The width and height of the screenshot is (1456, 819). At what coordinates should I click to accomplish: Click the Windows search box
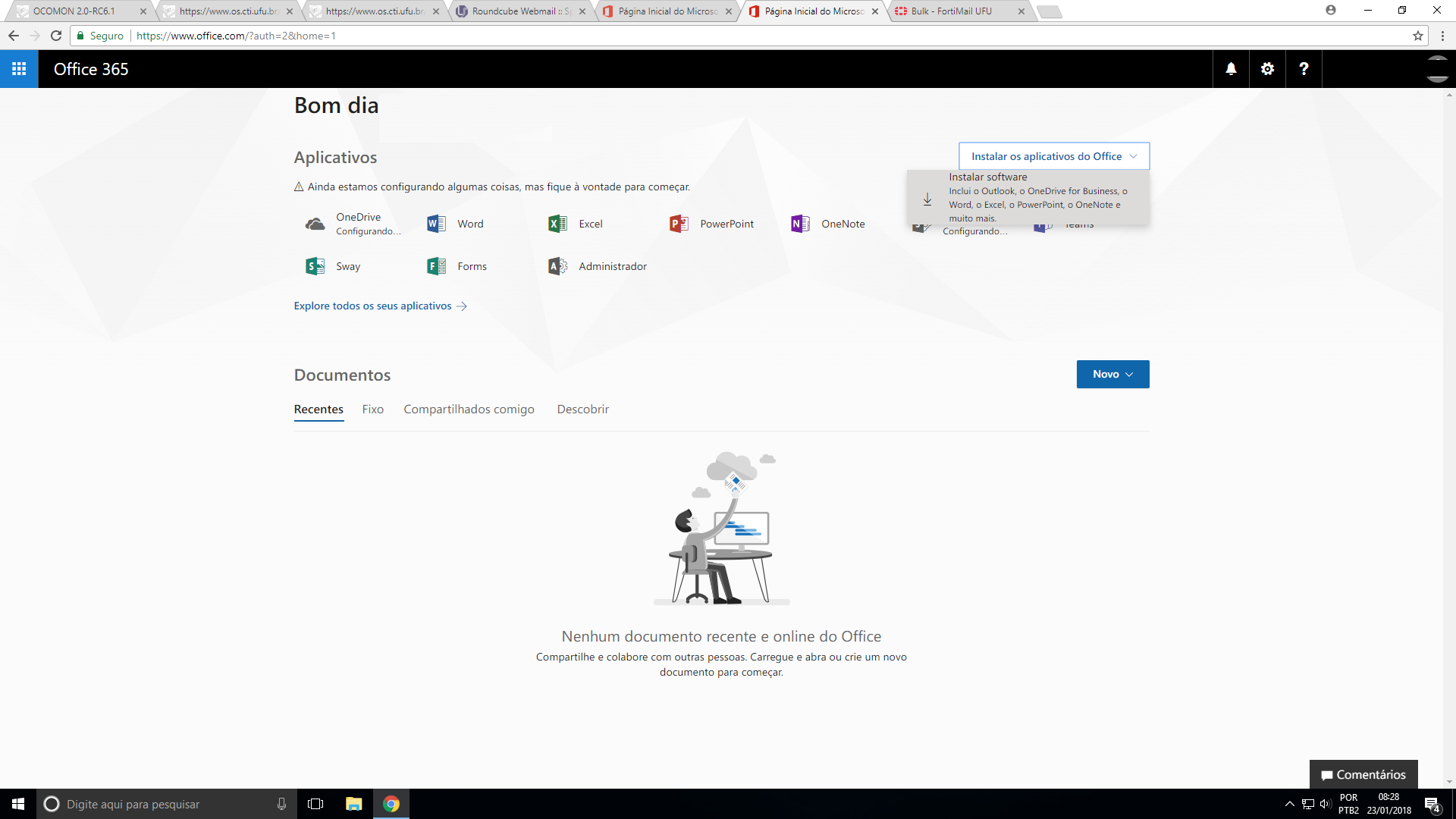[x=167, y=804]
